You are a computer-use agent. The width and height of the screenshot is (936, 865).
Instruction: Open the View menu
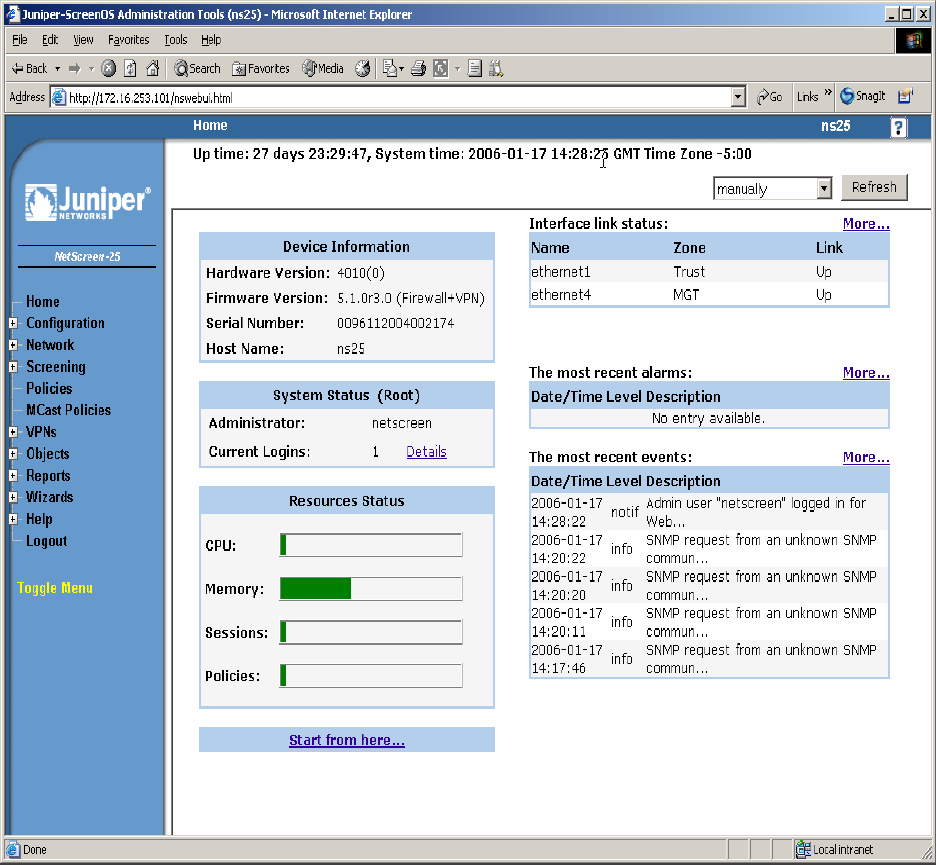83,40
